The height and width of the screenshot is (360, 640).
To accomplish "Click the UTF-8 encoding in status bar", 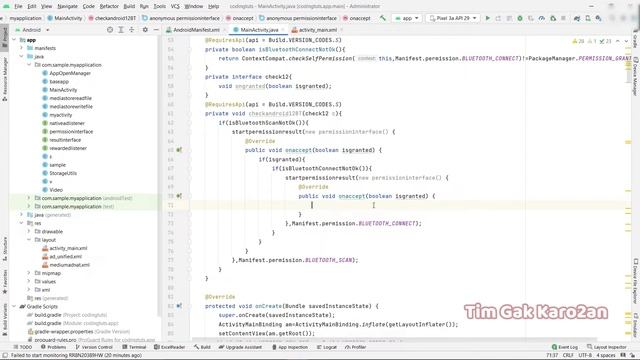I will (x=584, y=356).
